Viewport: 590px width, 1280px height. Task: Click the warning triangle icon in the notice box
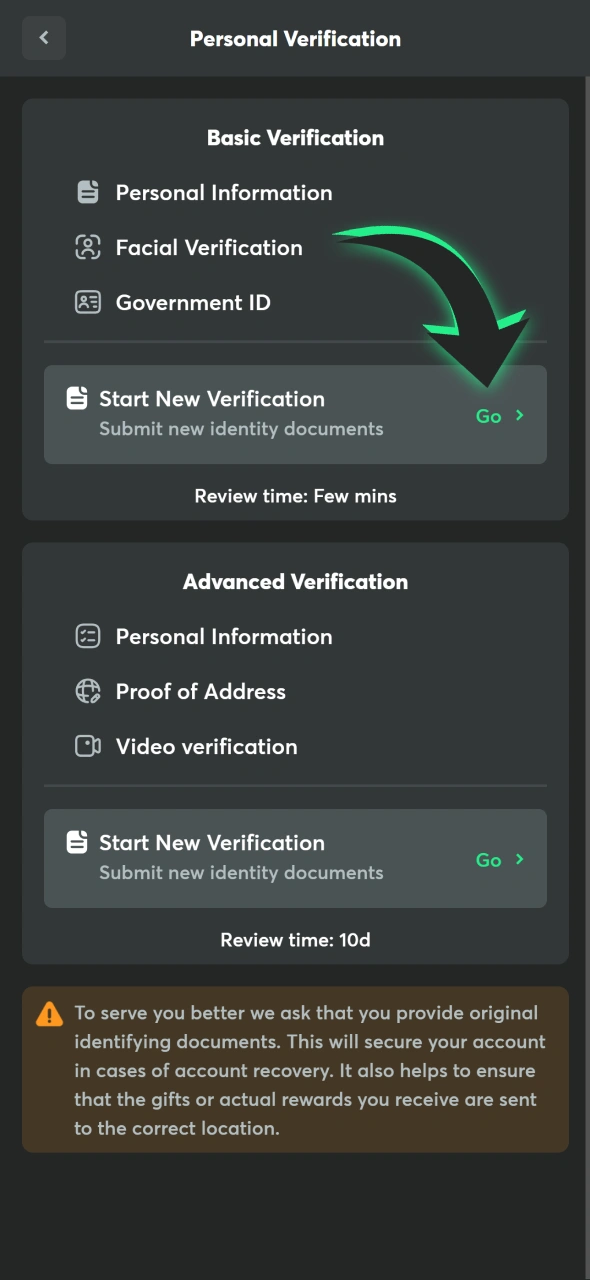coord(48,1013)
